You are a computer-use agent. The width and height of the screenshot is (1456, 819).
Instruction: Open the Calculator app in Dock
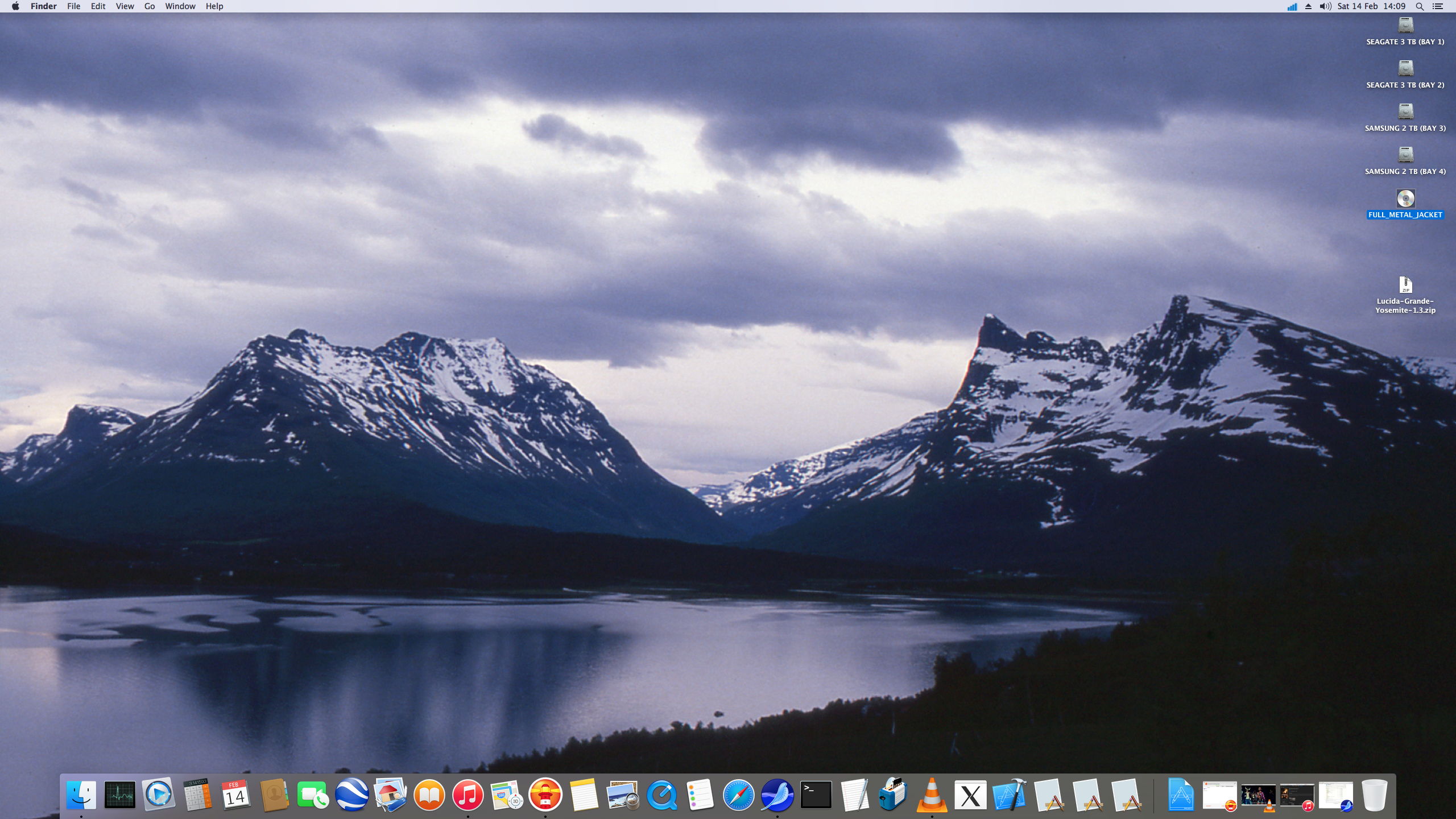197,795
